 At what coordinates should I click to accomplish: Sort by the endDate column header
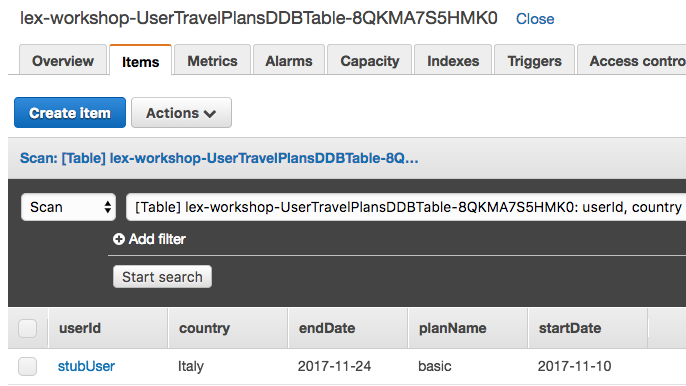pyautogui.click(x=327, y=328)
